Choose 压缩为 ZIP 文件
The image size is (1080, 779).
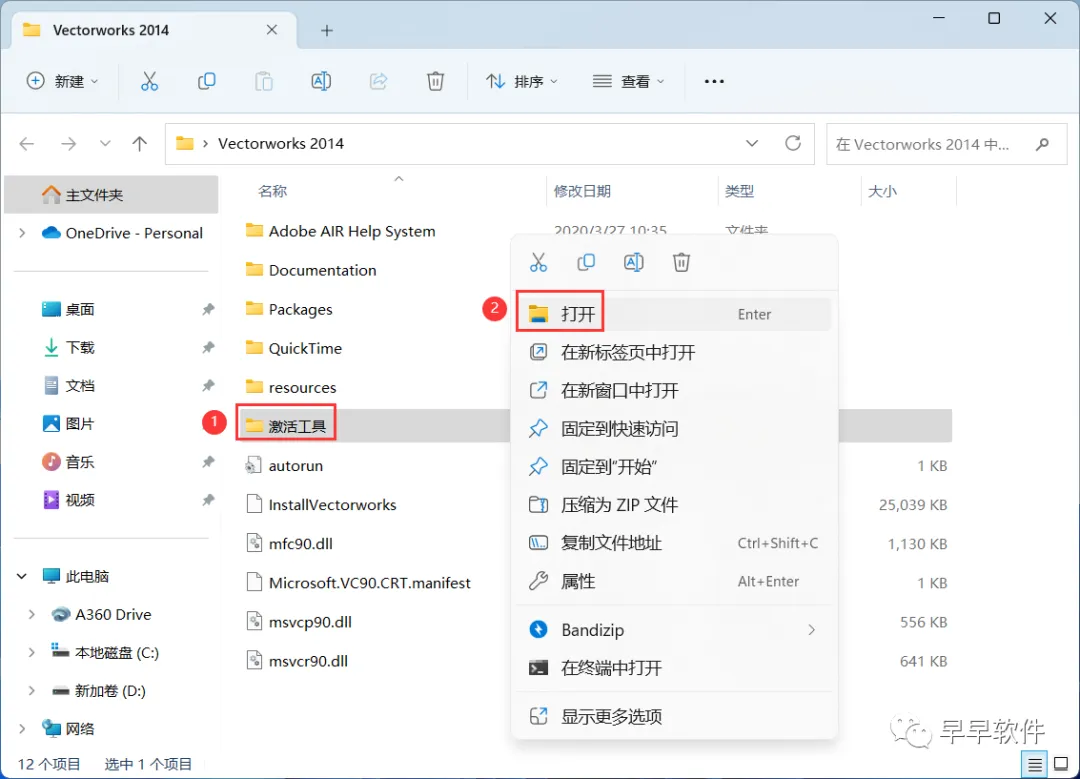674,505
